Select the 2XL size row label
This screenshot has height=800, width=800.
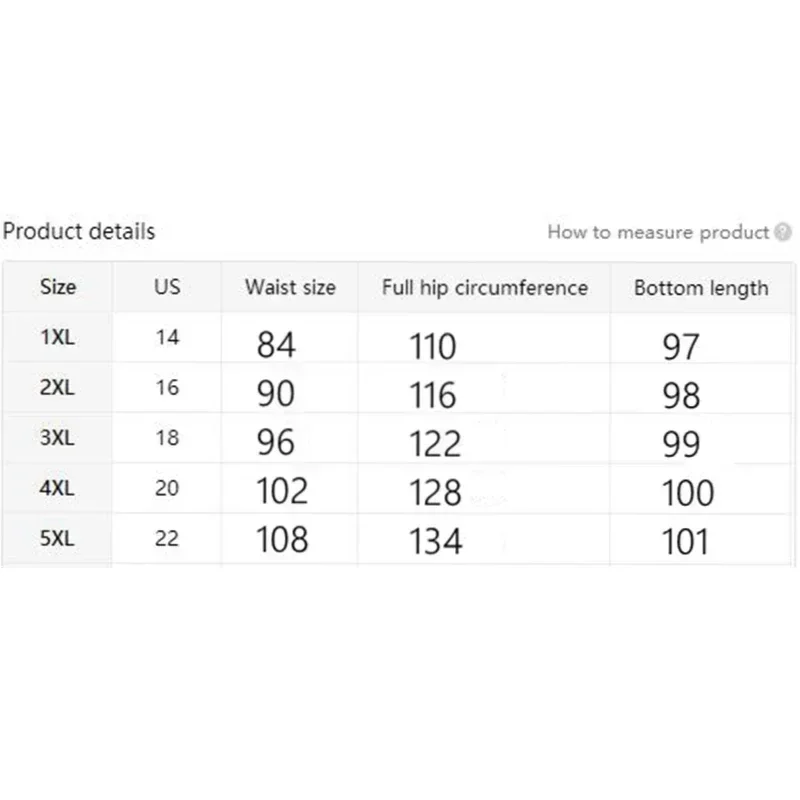(57, 388)
